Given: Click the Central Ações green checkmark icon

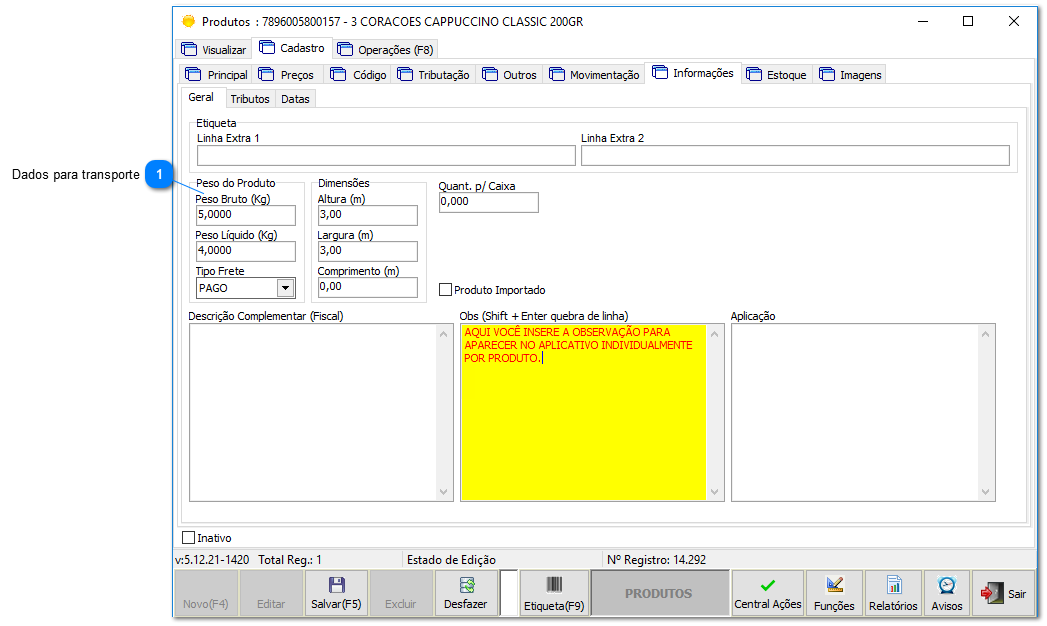Looking at the screenshot, I should [767, 584].
